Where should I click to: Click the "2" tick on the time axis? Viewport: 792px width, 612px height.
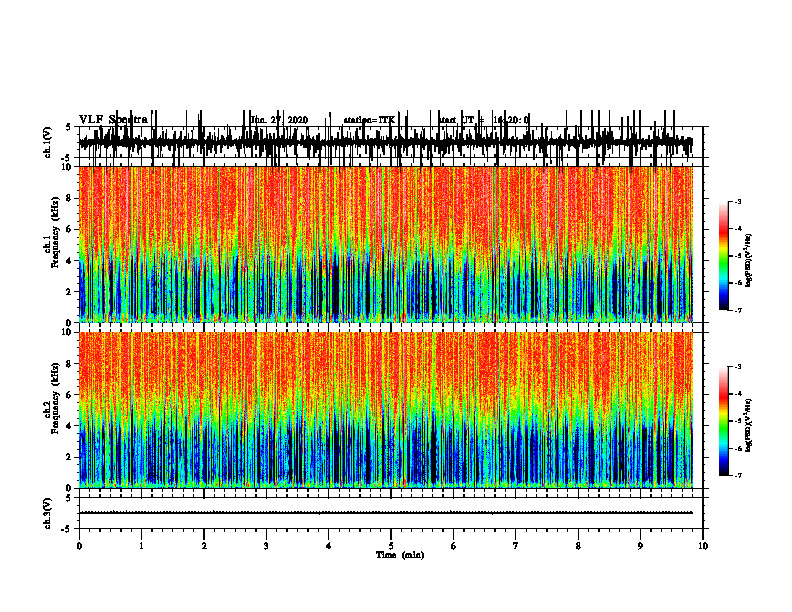click(204, 546)
